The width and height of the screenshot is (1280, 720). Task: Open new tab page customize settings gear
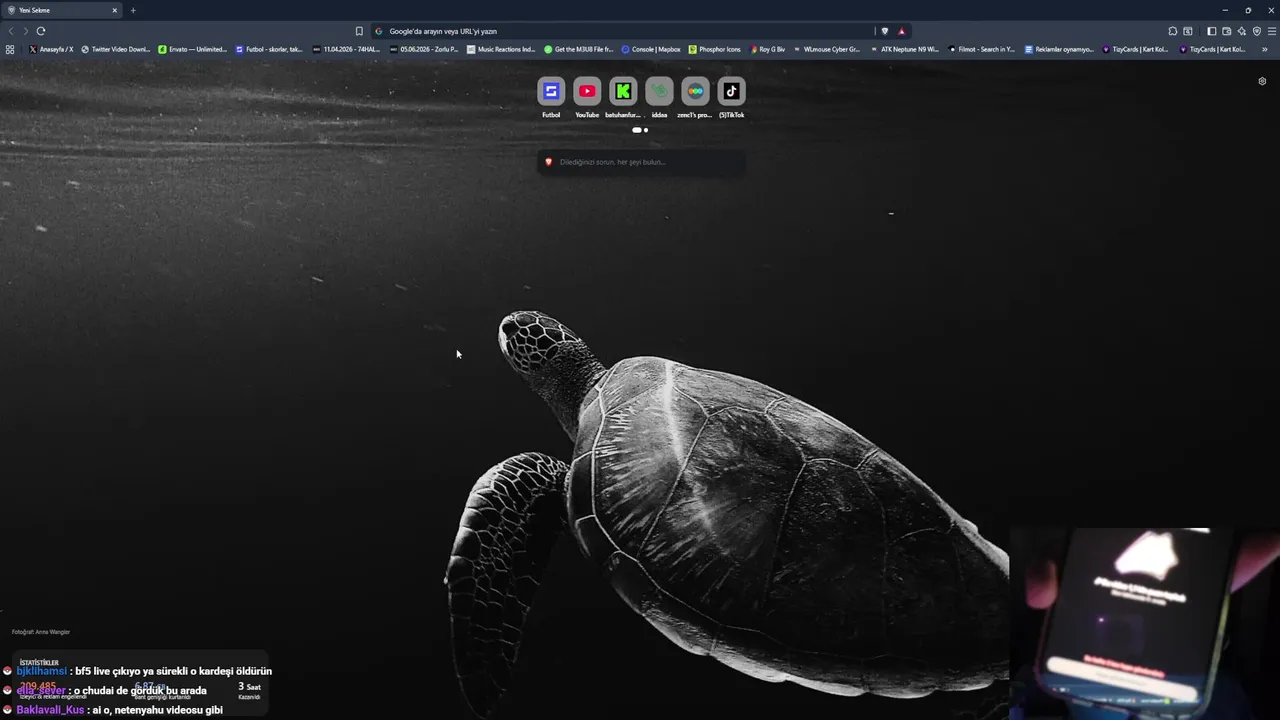(1262, 81)
